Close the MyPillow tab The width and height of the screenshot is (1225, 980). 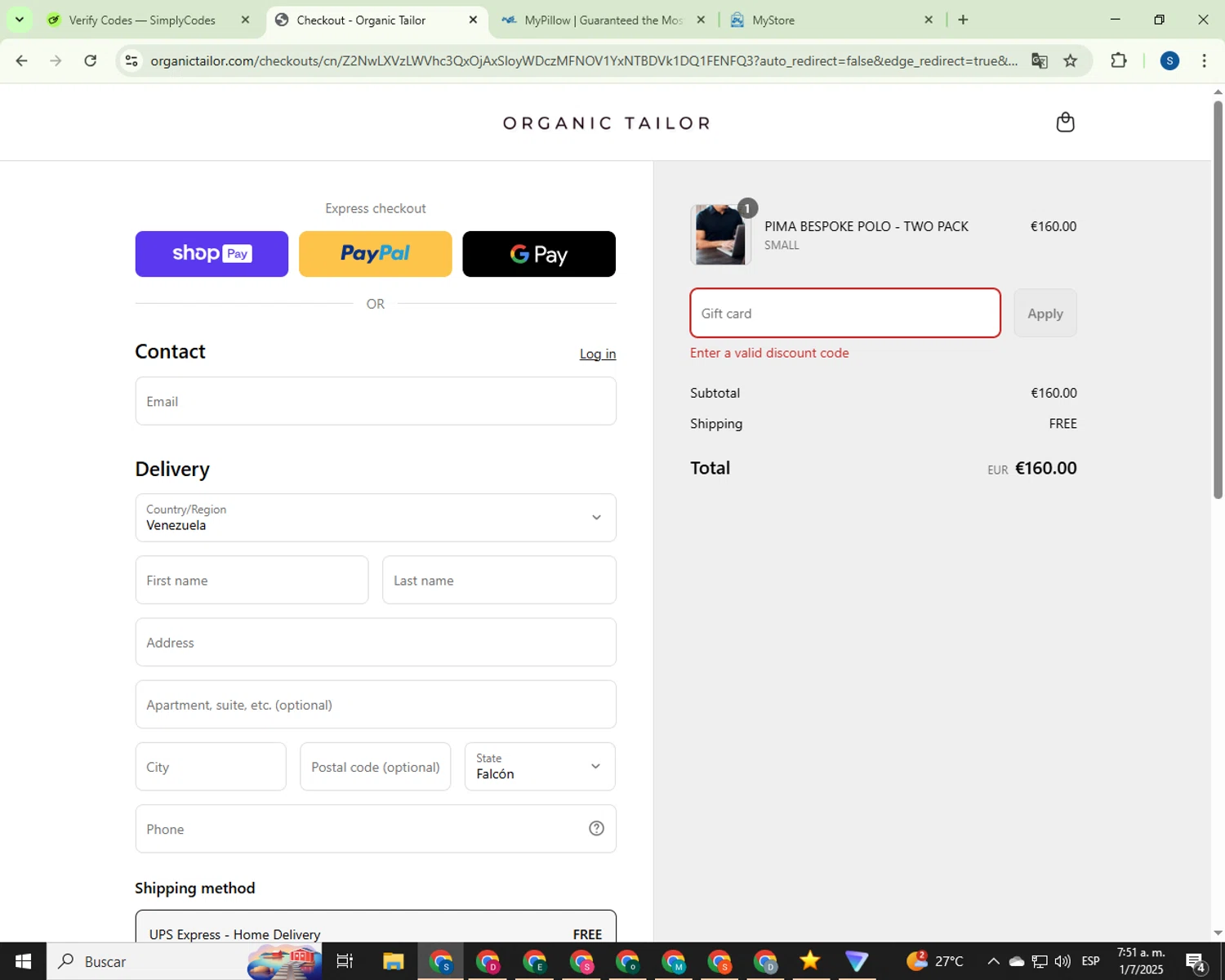(x=701, y=20)
